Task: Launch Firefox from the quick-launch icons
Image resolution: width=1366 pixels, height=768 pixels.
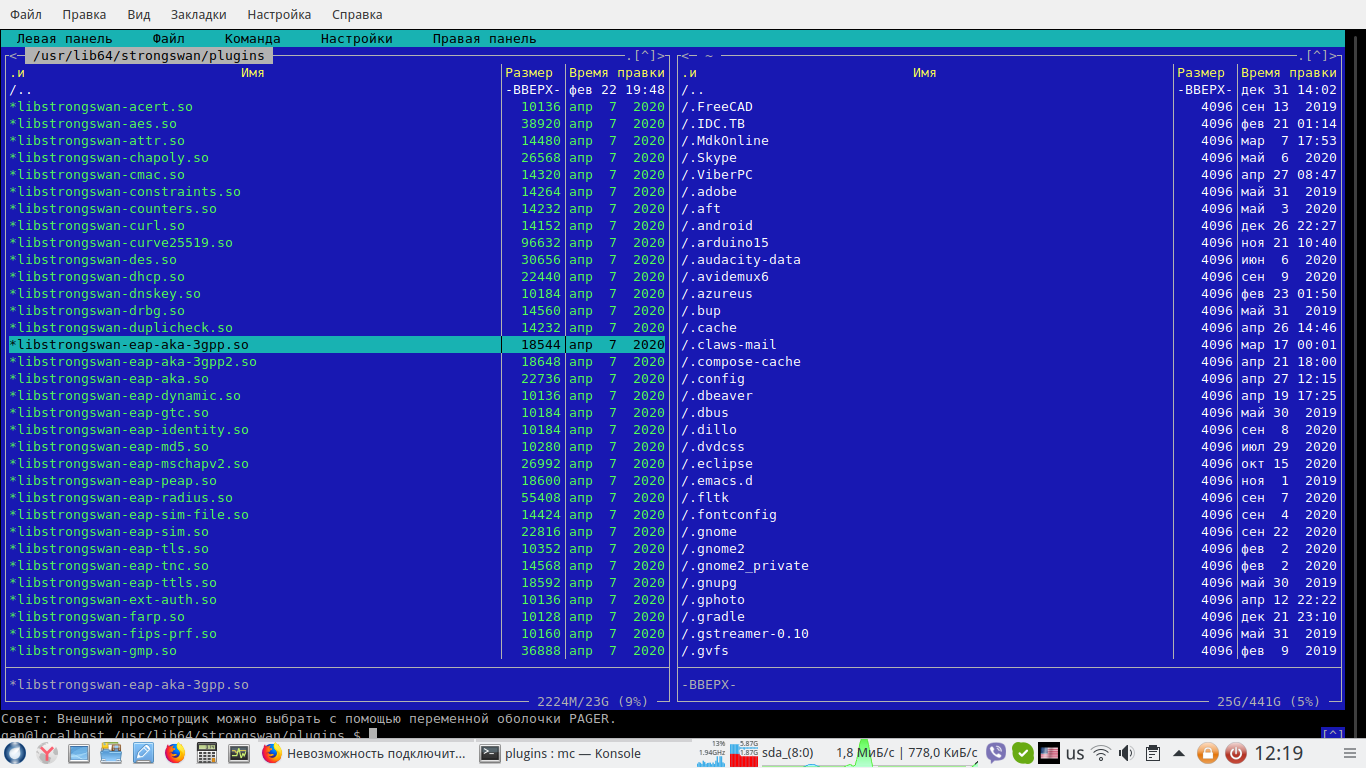Action: click(x=175, y=753)
